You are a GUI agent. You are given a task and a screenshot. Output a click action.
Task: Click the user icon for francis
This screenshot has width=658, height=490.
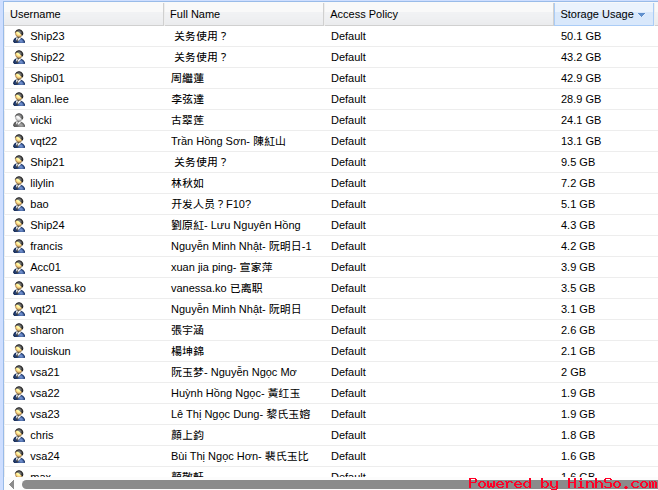(x=19, y=246)
